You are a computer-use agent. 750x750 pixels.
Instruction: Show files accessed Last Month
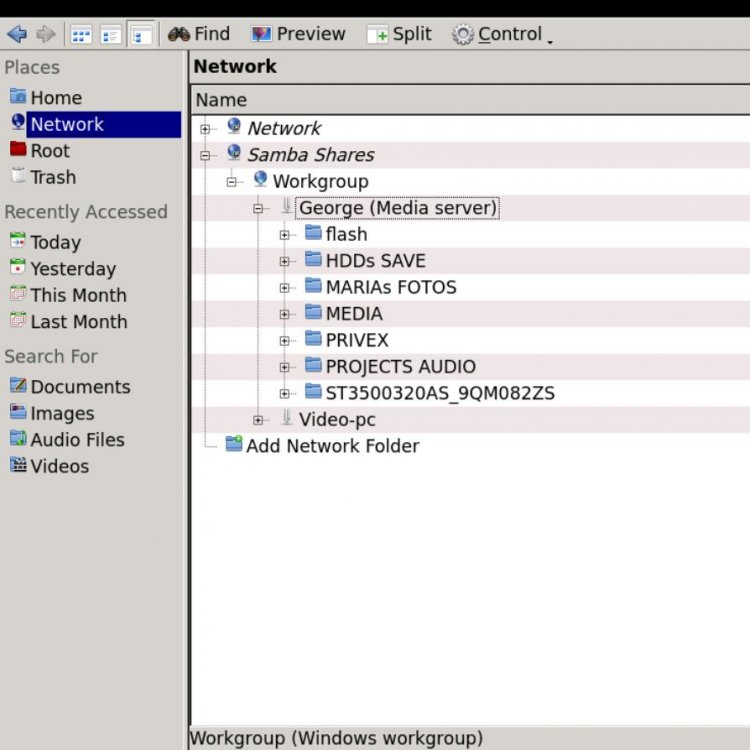[79, 321]
